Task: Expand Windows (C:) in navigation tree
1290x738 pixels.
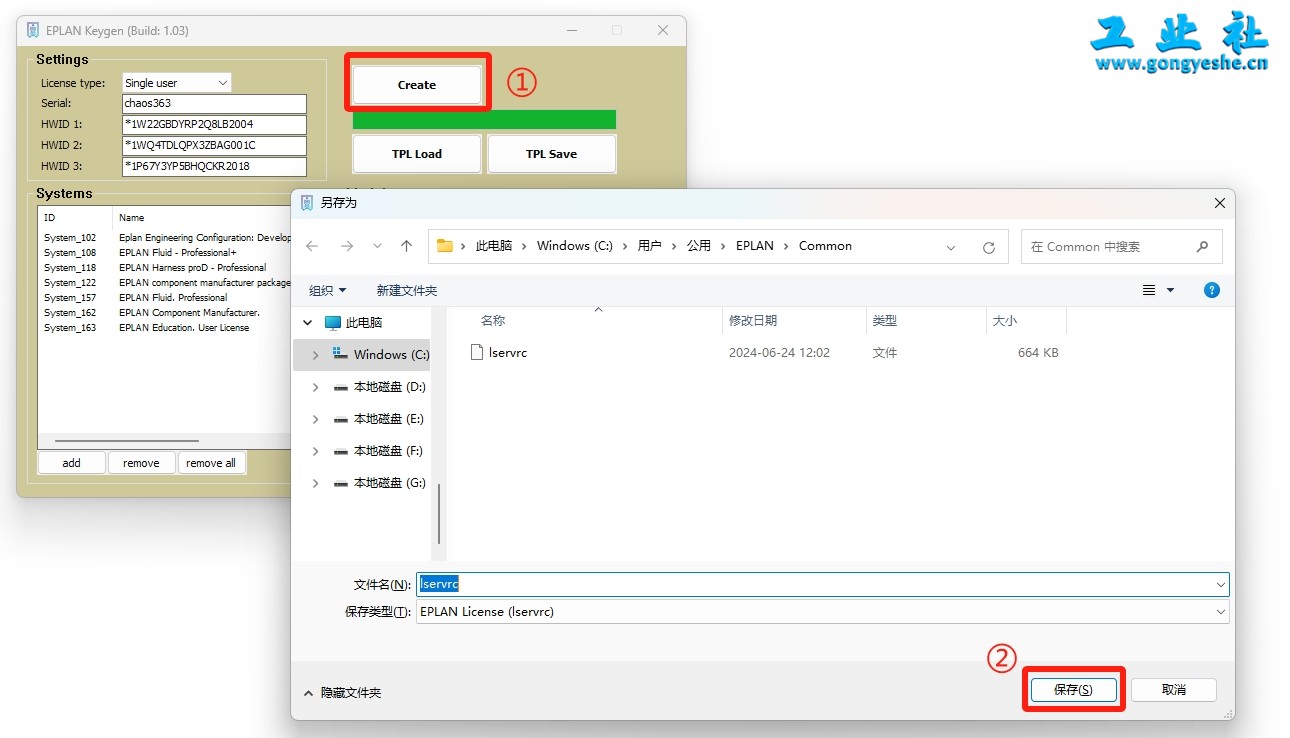Action: (x=316, y=355)
